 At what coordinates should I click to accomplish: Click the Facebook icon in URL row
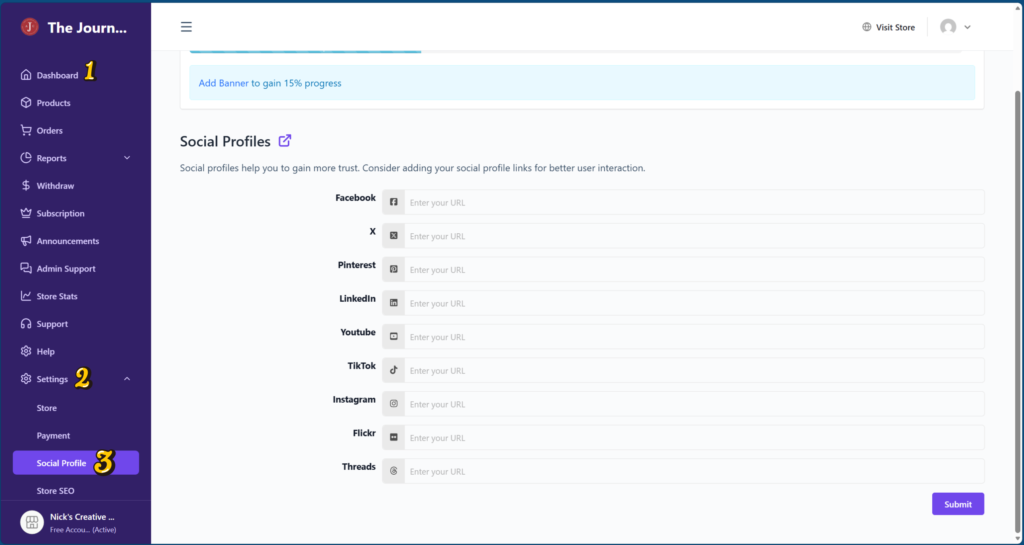394,202
